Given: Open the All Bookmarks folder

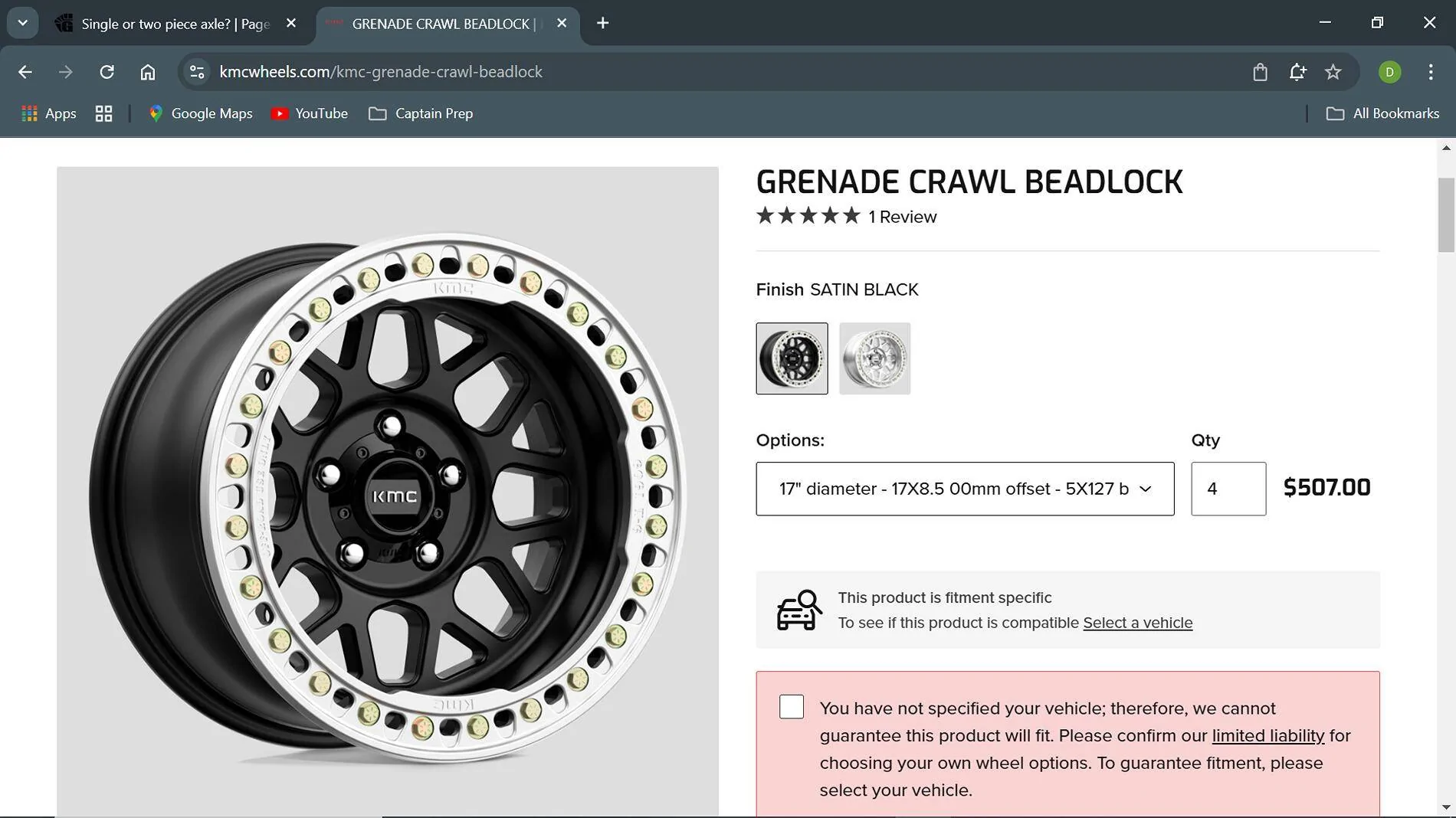Looking at the screenshot, I should point(1382,113).
